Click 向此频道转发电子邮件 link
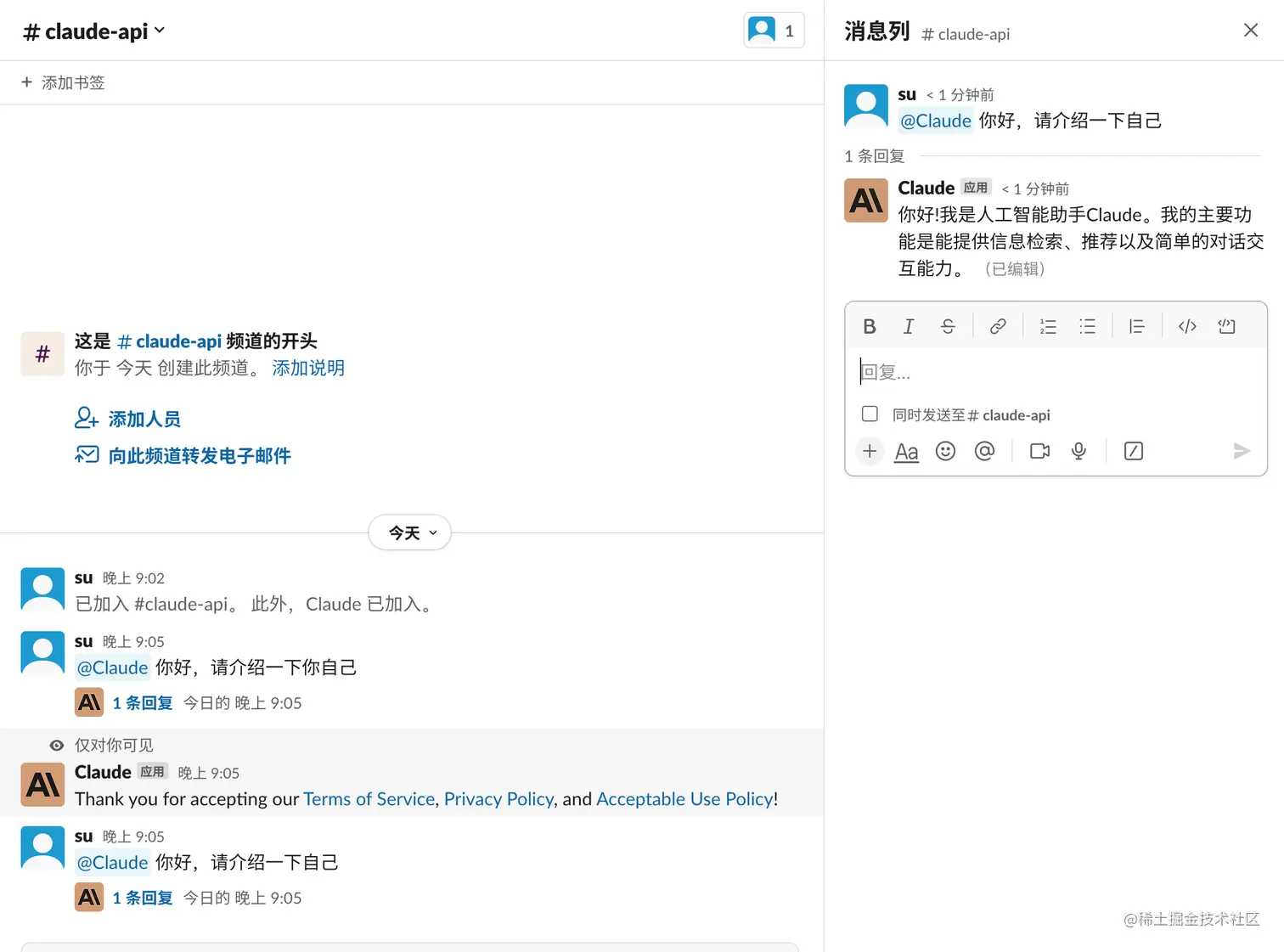The height and width of the screenshot is (952, 1284). click(x=183, y=455)
